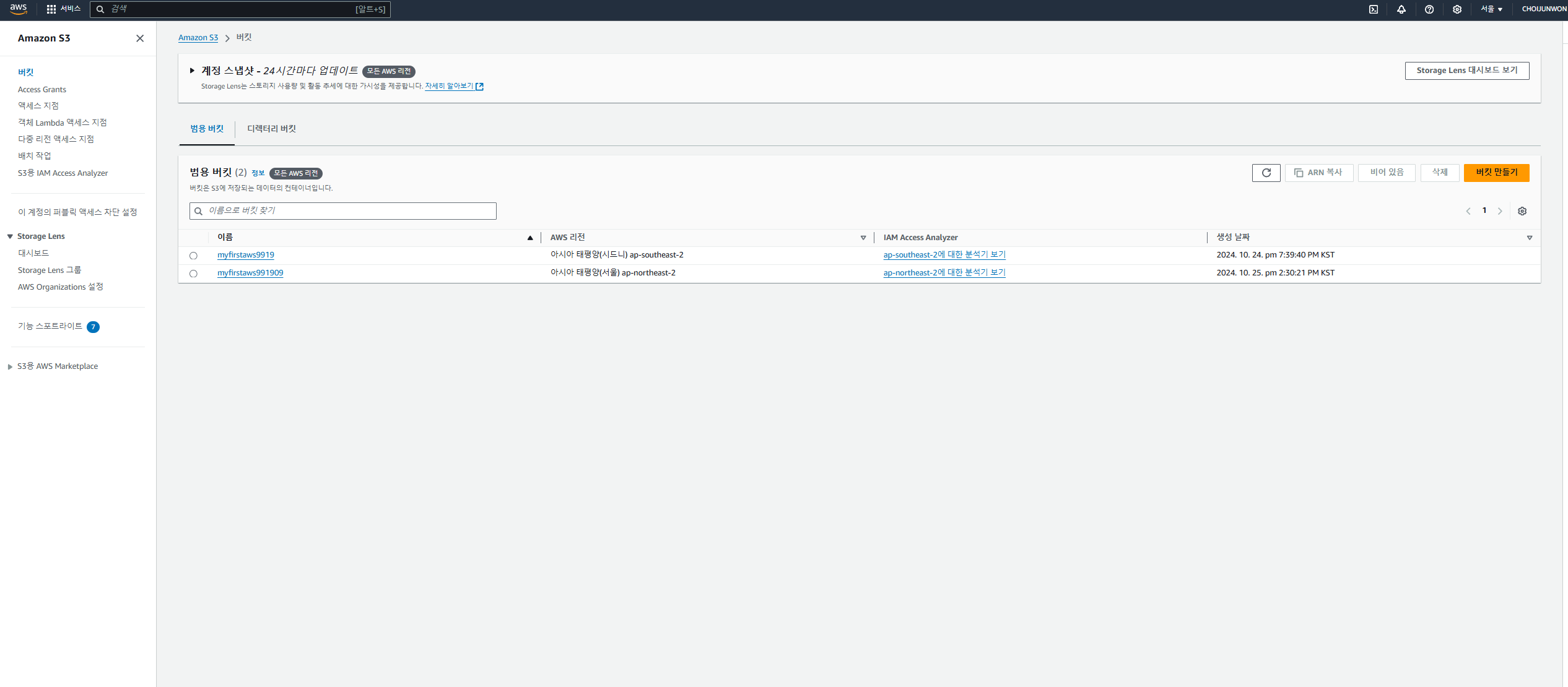Open AWS Organizations 설정

[61, 287]
